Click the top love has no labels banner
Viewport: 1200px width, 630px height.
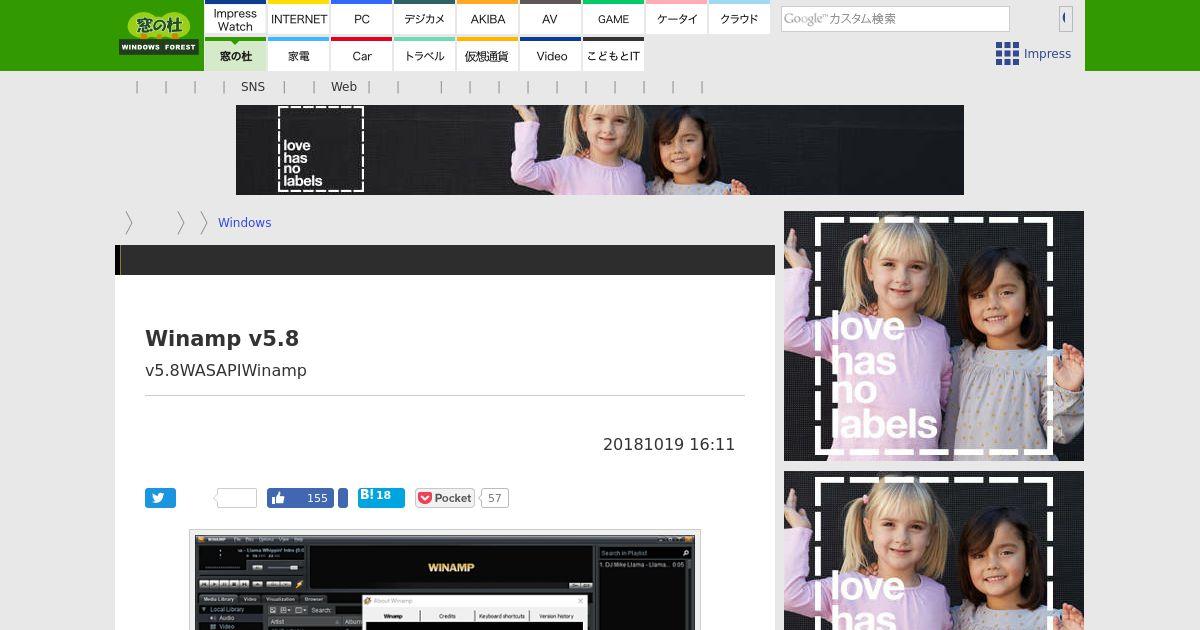(x=600, y=150)
